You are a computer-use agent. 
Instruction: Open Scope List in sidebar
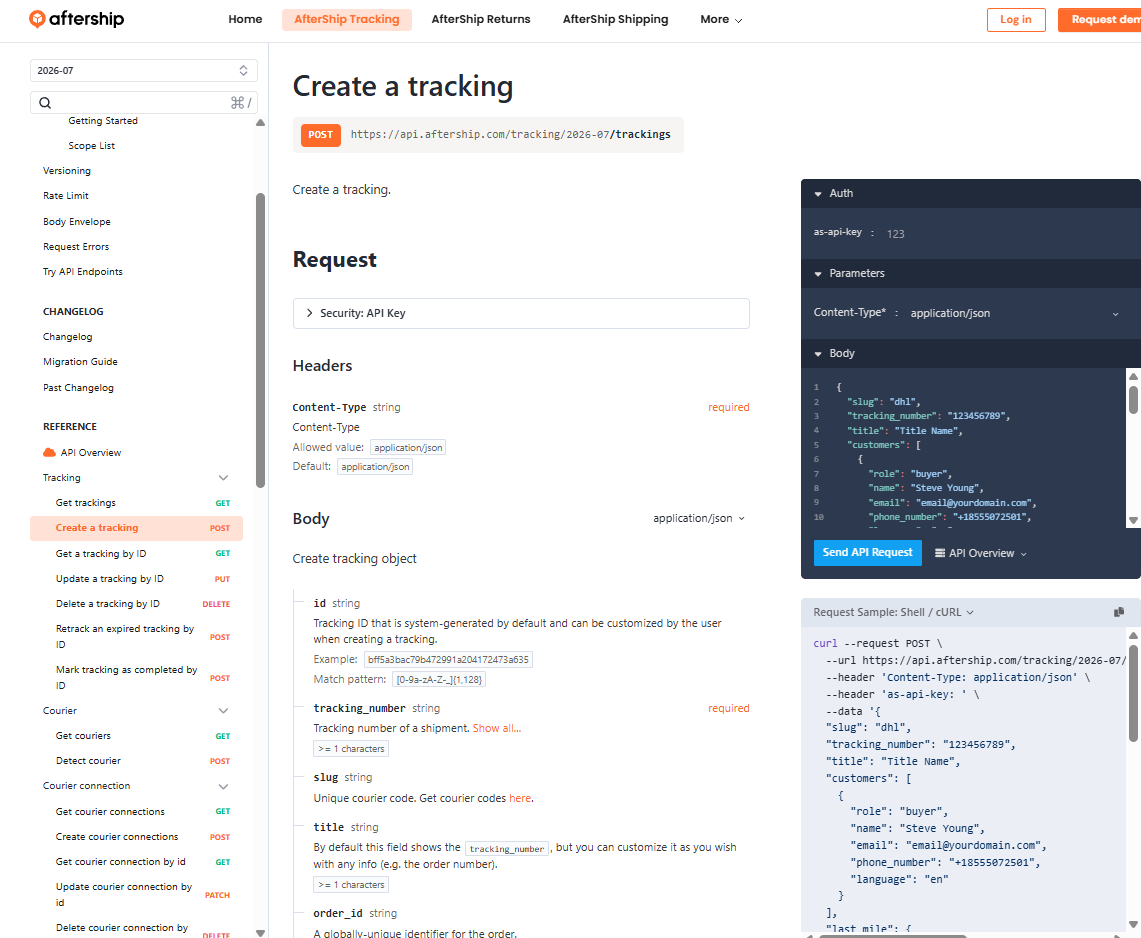[x=92, y=146]
